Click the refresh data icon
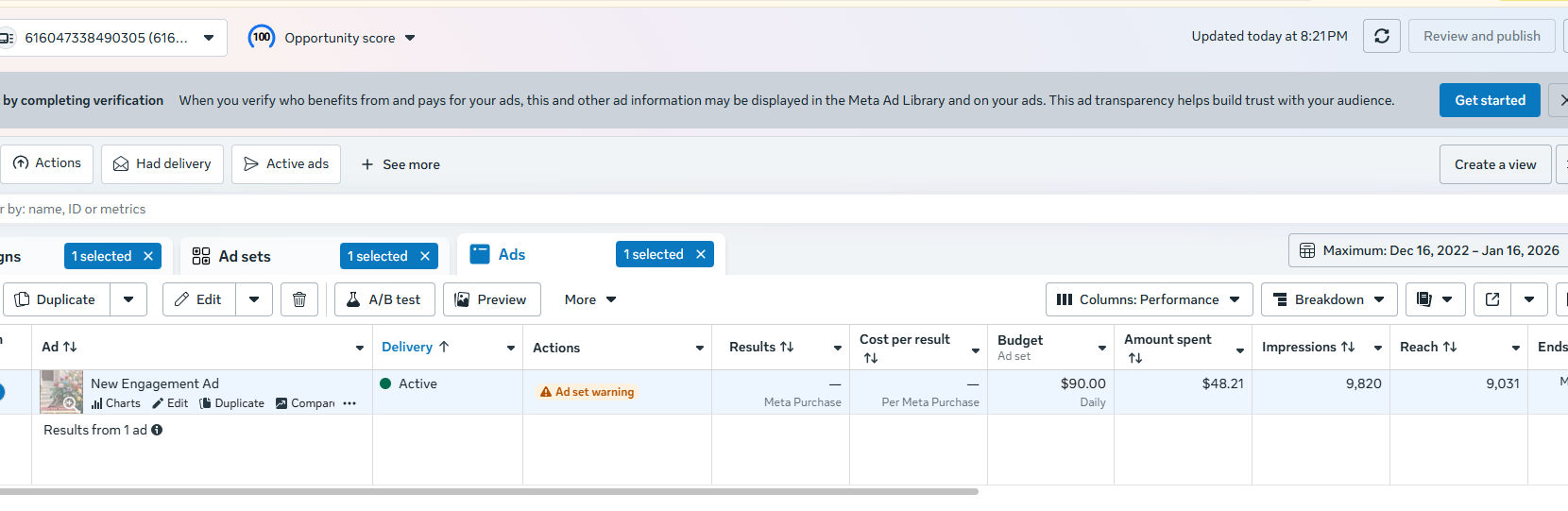 coord(1381,36)
